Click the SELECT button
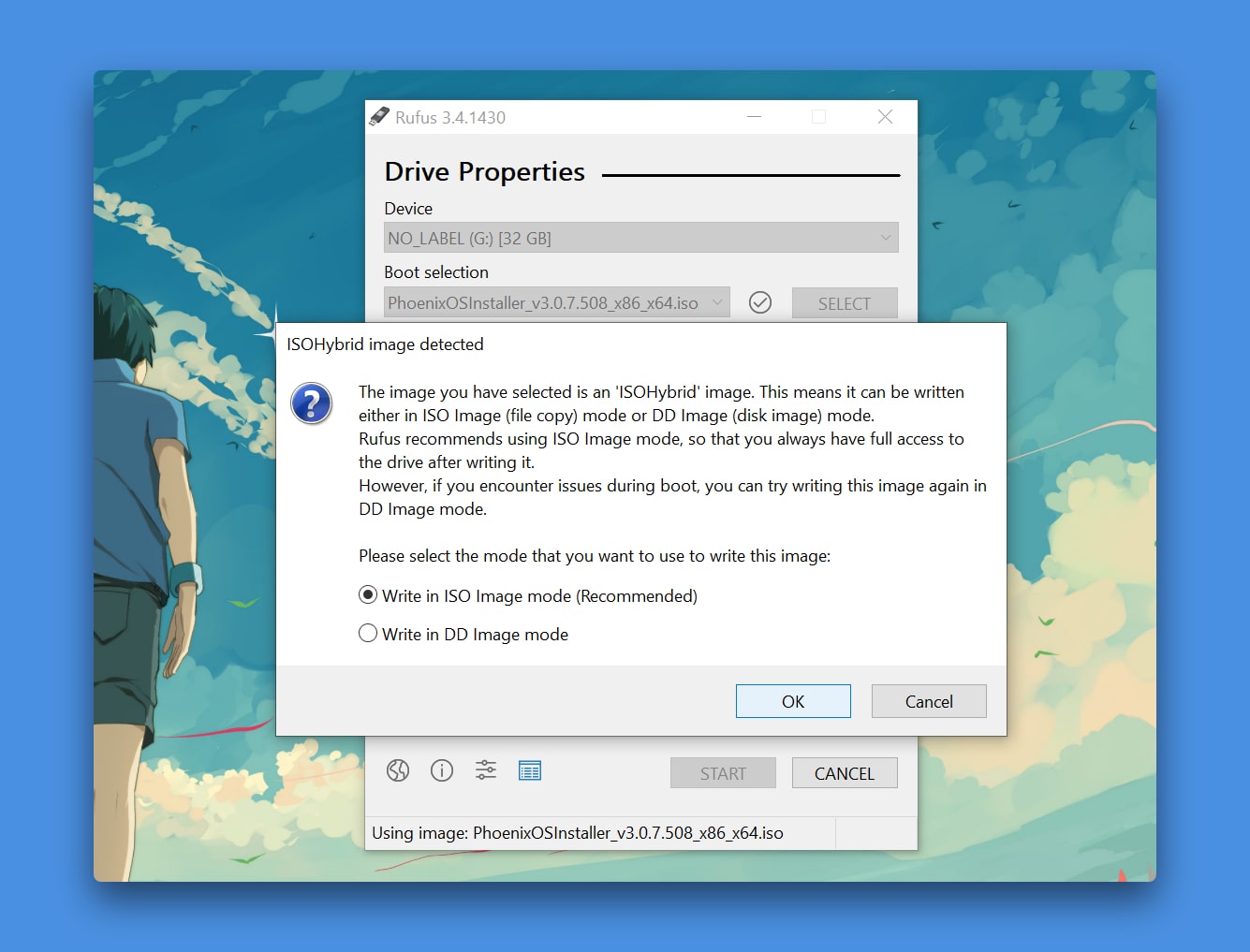 845,303
